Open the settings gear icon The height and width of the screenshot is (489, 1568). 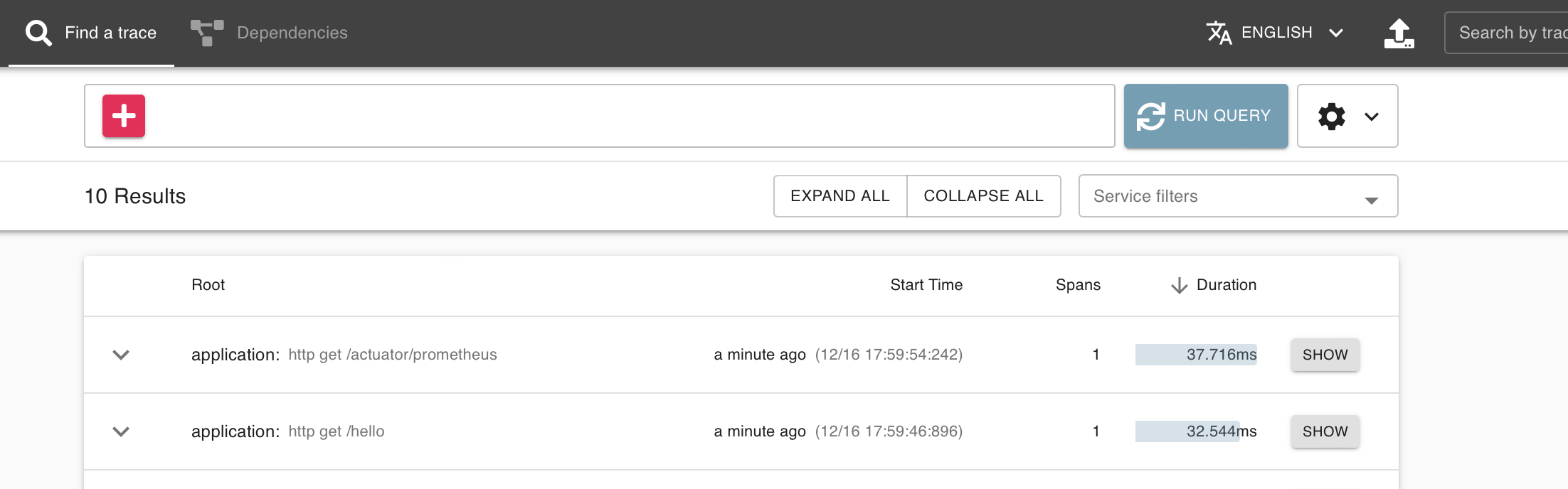pyautogui.click(x=1331, y=116)
